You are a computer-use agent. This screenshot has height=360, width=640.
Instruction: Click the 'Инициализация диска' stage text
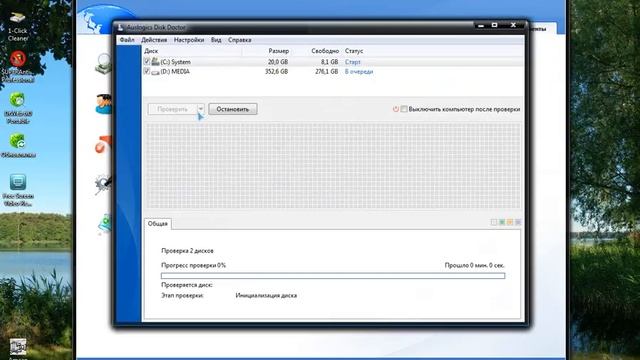(x=266, y=296)
